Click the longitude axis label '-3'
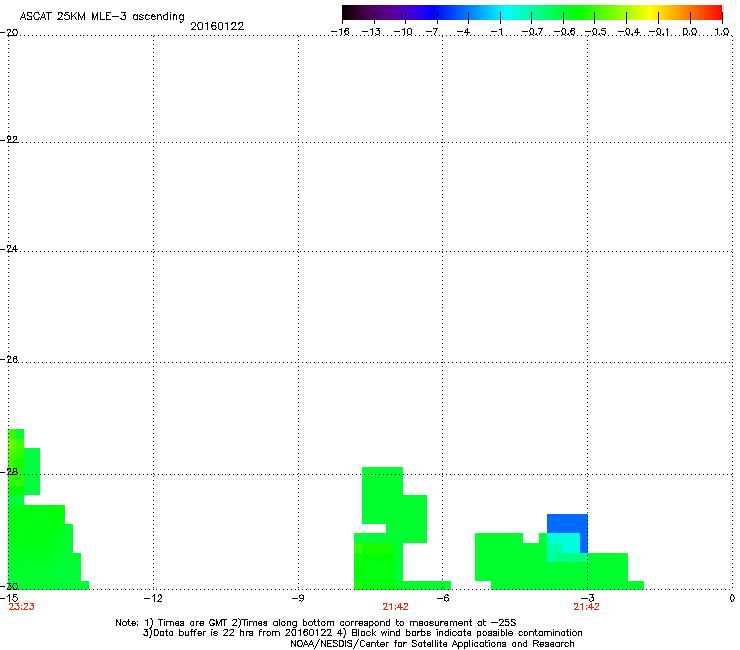 [588, 598]
